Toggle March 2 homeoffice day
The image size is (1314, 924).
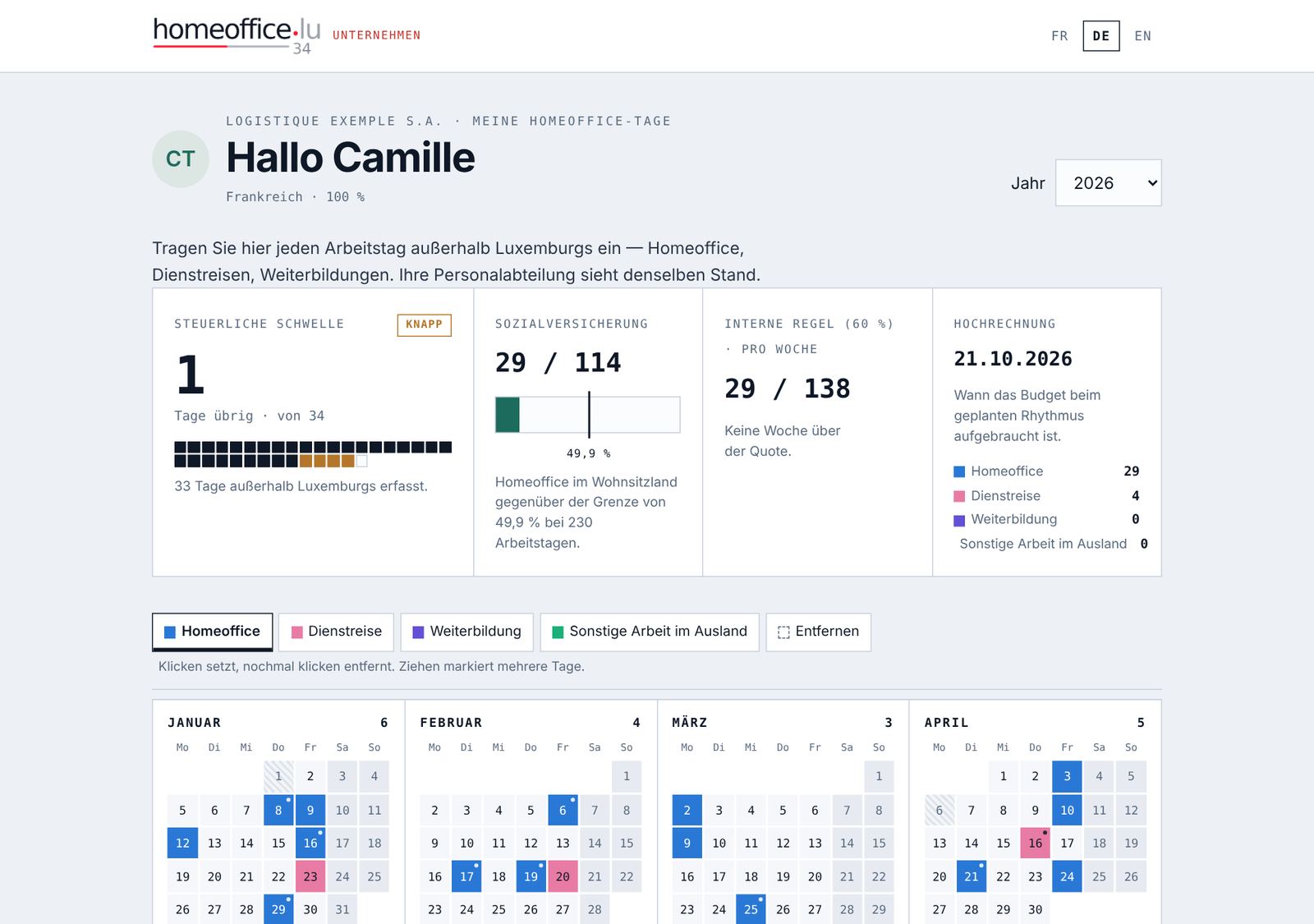687,810
